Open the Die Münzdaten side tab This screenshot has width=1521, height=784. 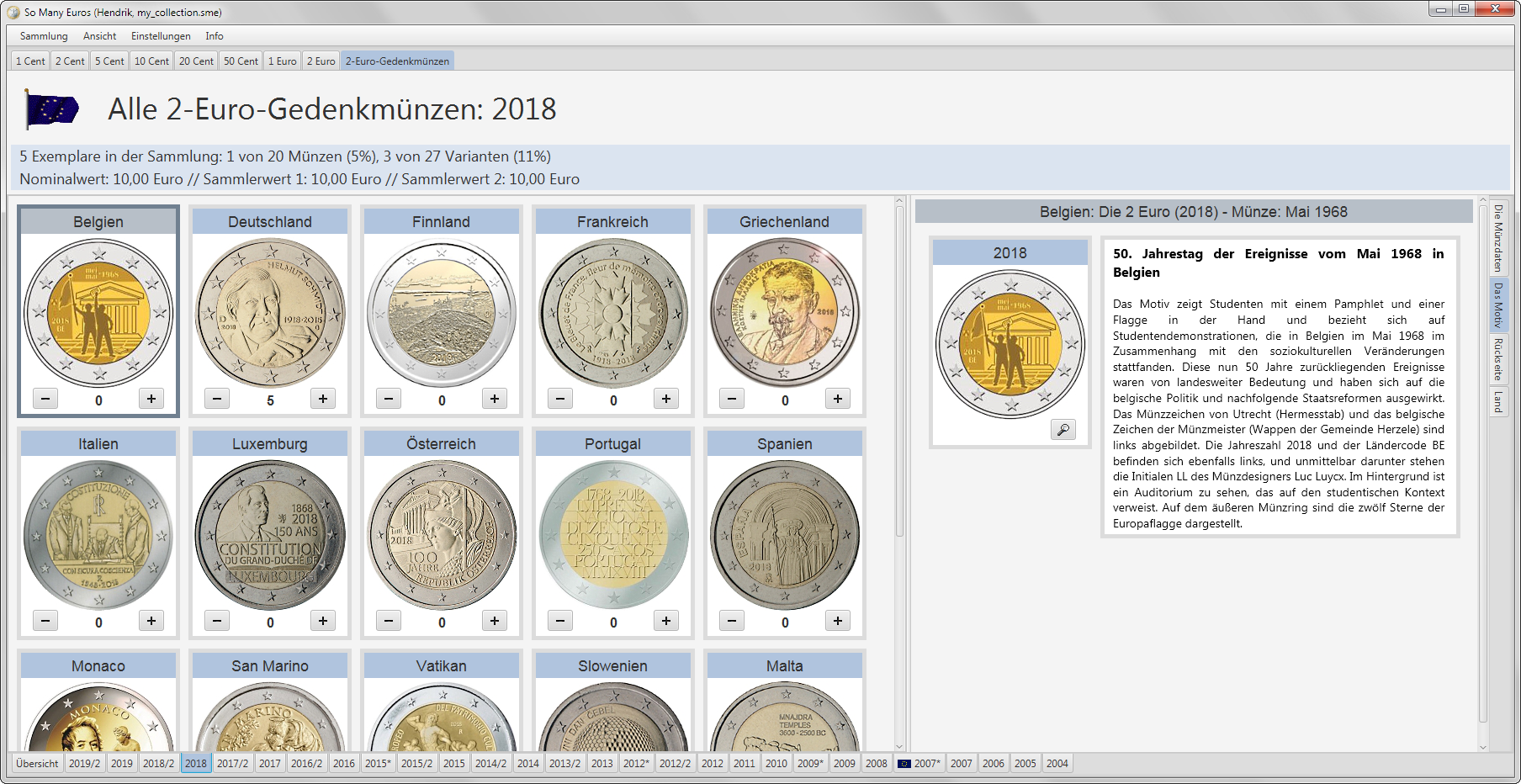tap(1498, 238)
